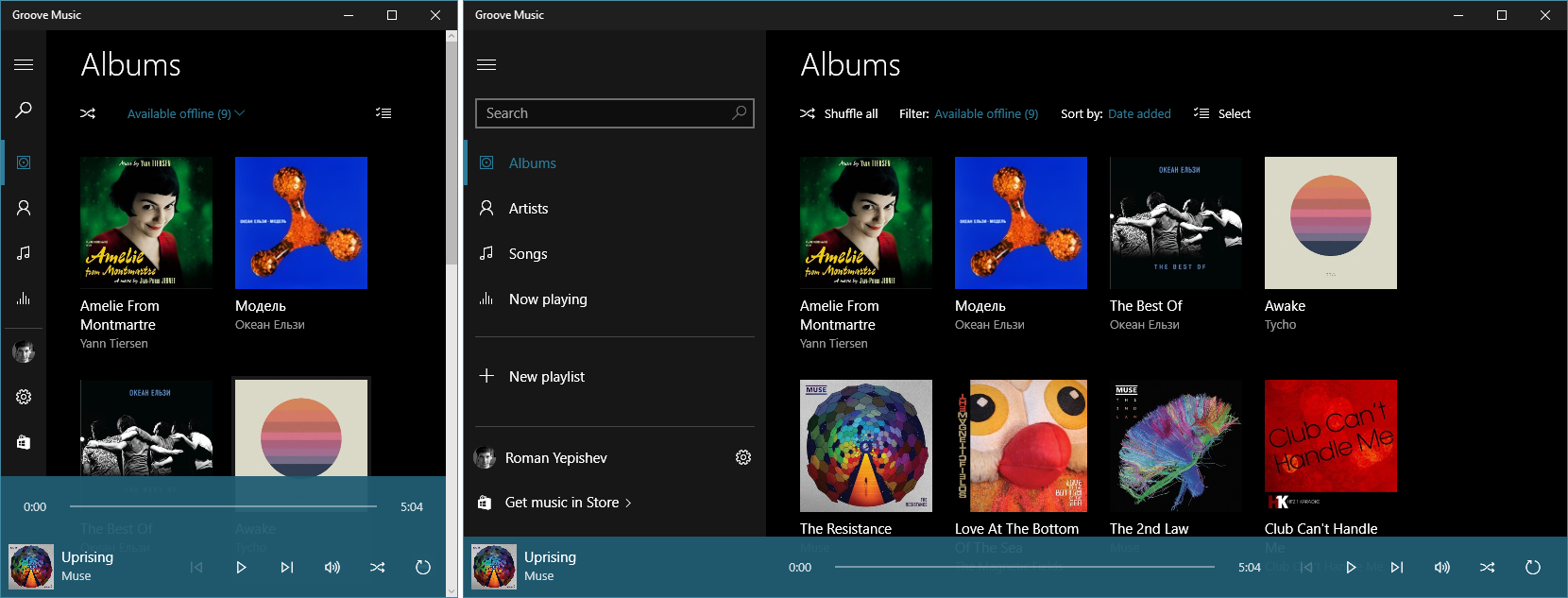Click Tycho artist link in right window

pyautogui.click(x=1280, y=325)
